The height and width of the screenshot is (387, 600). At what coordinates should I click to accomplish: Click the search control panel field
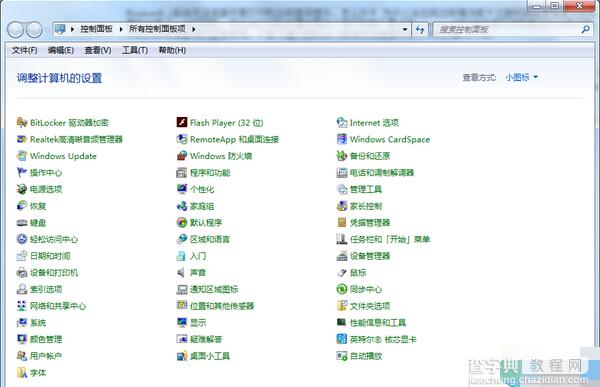point(512,29)
